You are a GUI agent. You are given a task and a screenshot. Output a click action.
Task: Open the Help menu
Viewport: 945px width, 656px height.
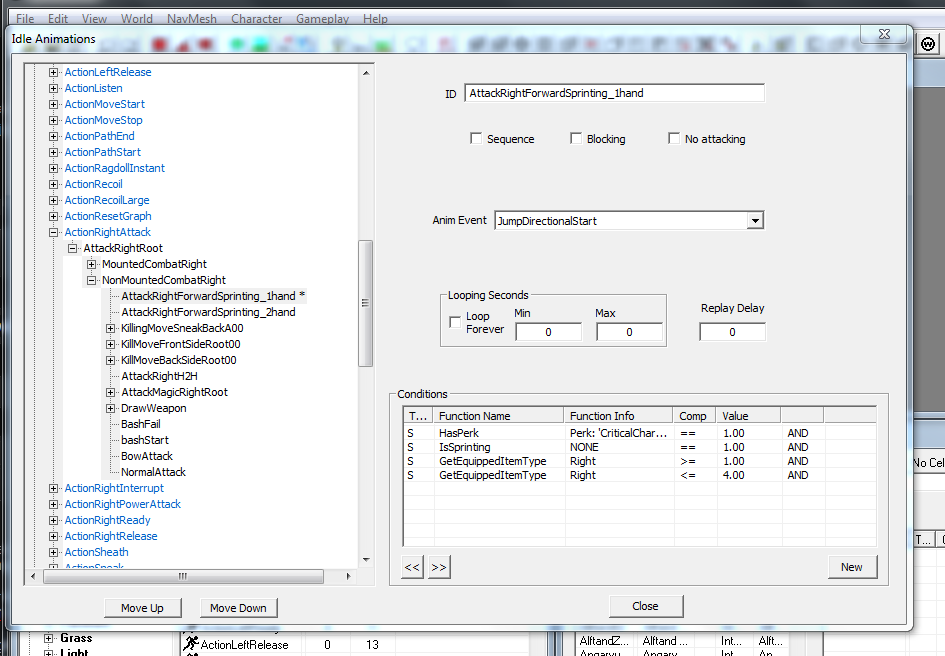pos(375,19)
